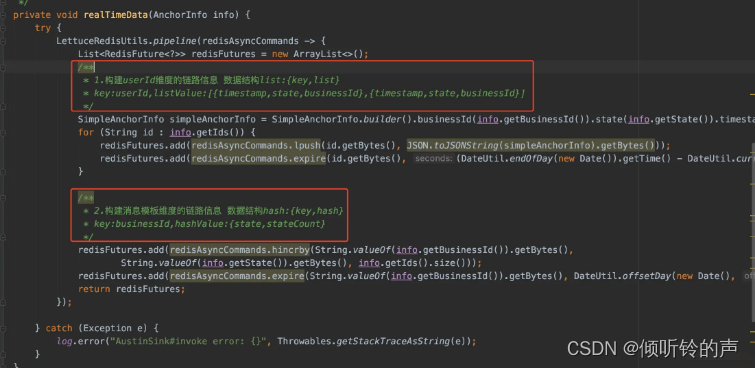Click the realTimeData method name
The width and height of the screenshot is (755, 368).
tap(116, 15)
